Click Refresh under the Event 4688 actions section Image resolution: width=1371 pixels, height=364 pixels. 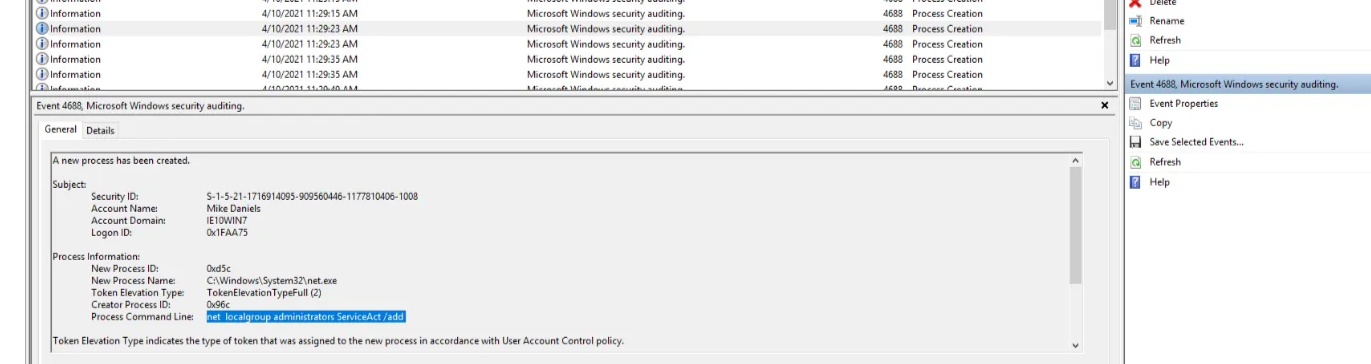1164,162
